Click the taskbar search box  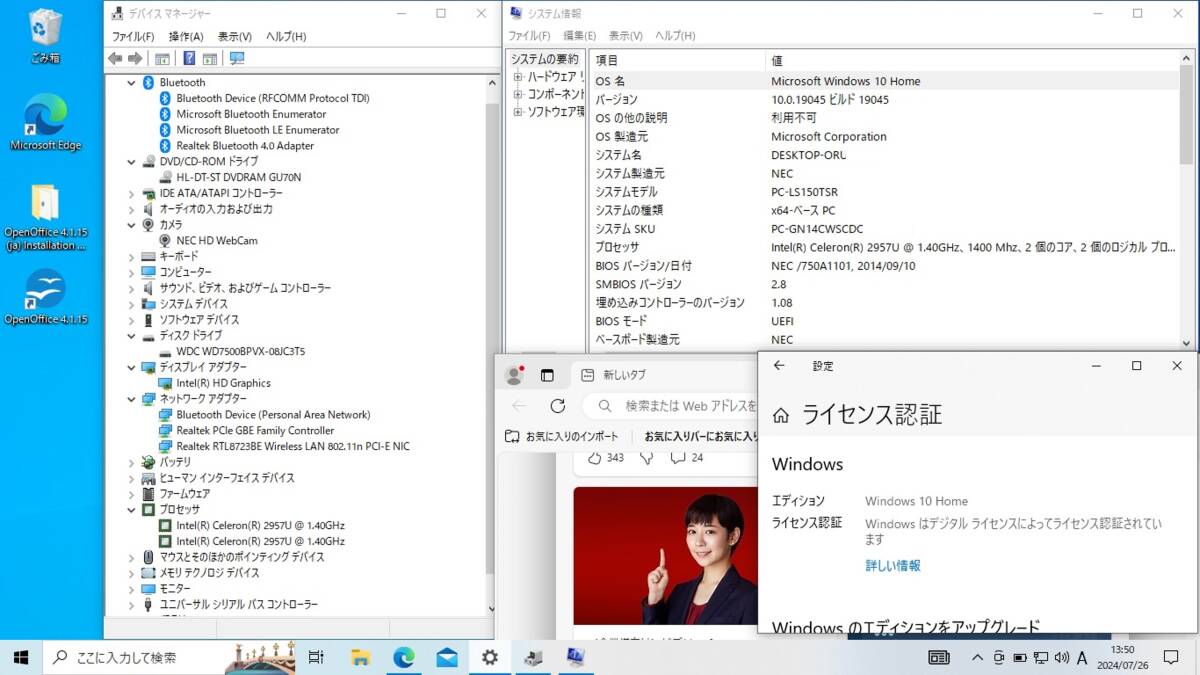[x=169, y=657]
